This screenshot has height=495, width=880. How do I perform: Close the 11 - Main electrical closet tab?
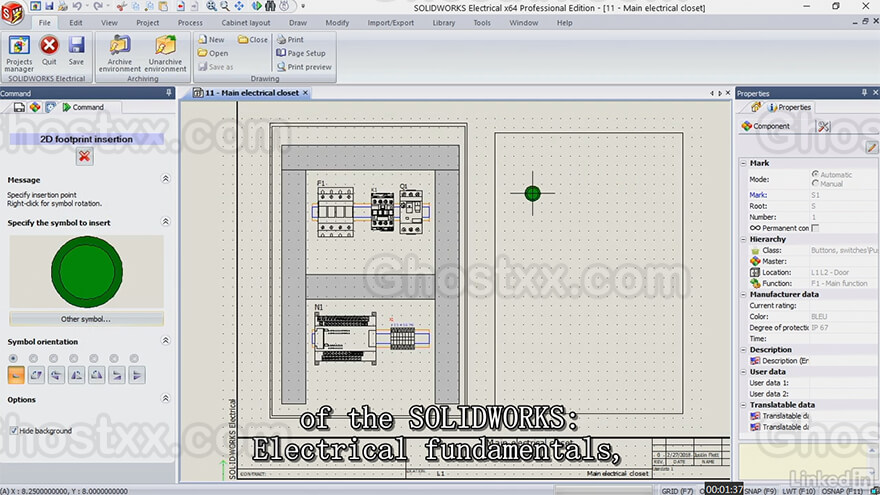[305, 93]
